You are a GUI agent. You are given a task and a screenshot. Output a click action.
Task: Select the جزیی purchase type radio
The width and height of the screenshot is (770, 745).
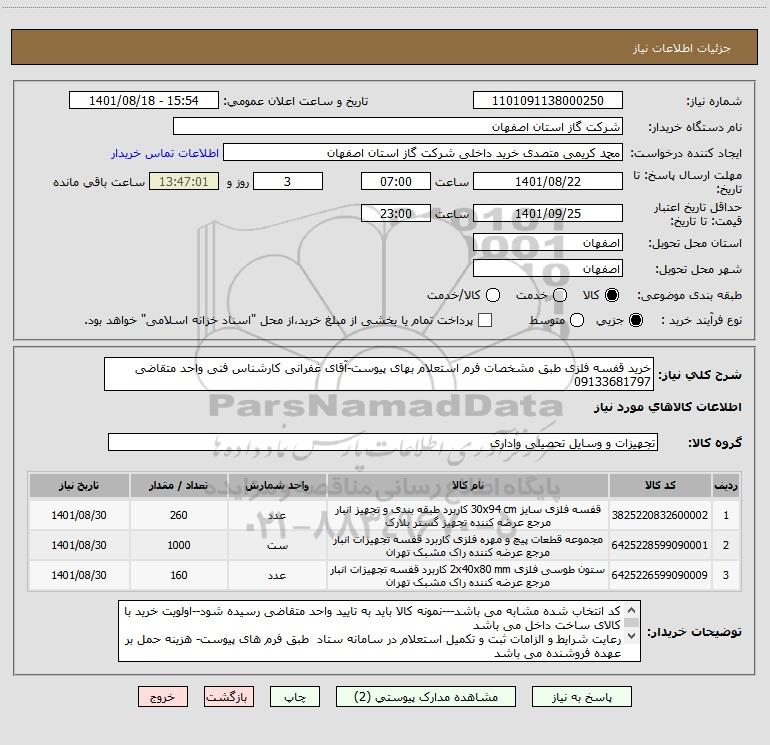[635, 320]
